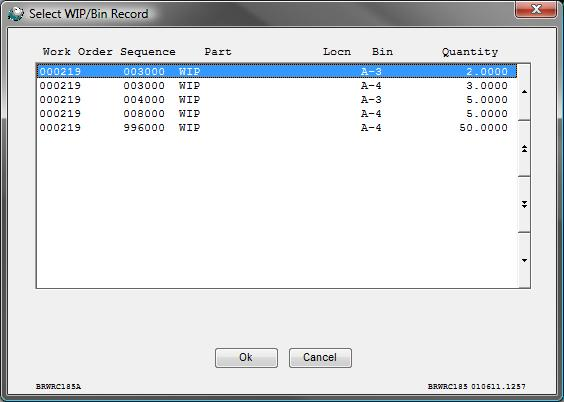Click bin A-4 in the 008000 row
The image size is (564, 402).
pos(371,114)
